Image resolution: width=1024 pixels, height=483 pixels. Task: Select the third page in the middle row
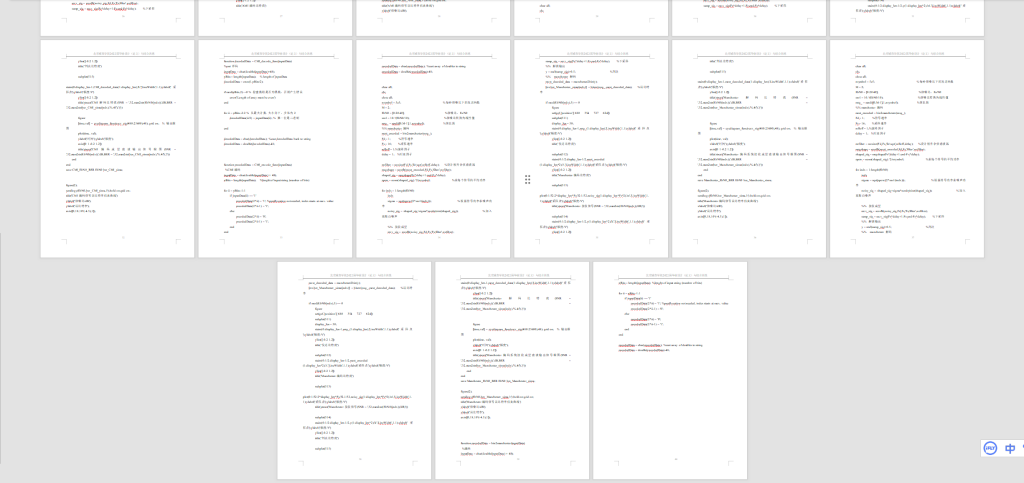tap(433, 148)
